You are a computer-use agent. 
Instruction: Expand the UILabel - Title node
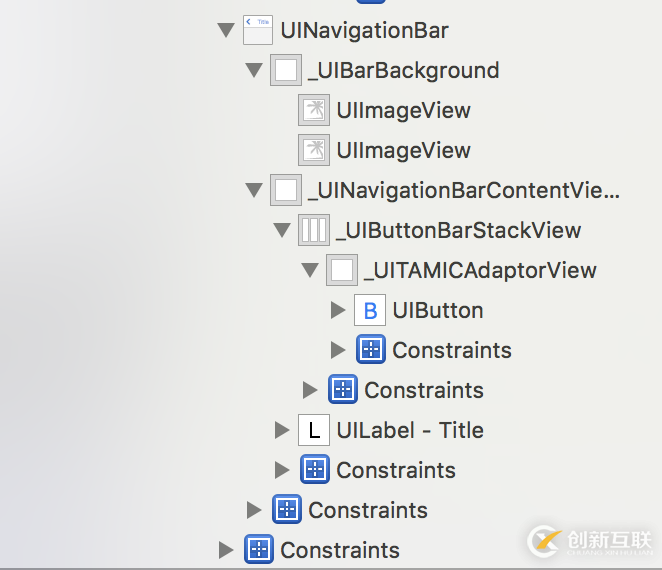click(x=282, y=430)
